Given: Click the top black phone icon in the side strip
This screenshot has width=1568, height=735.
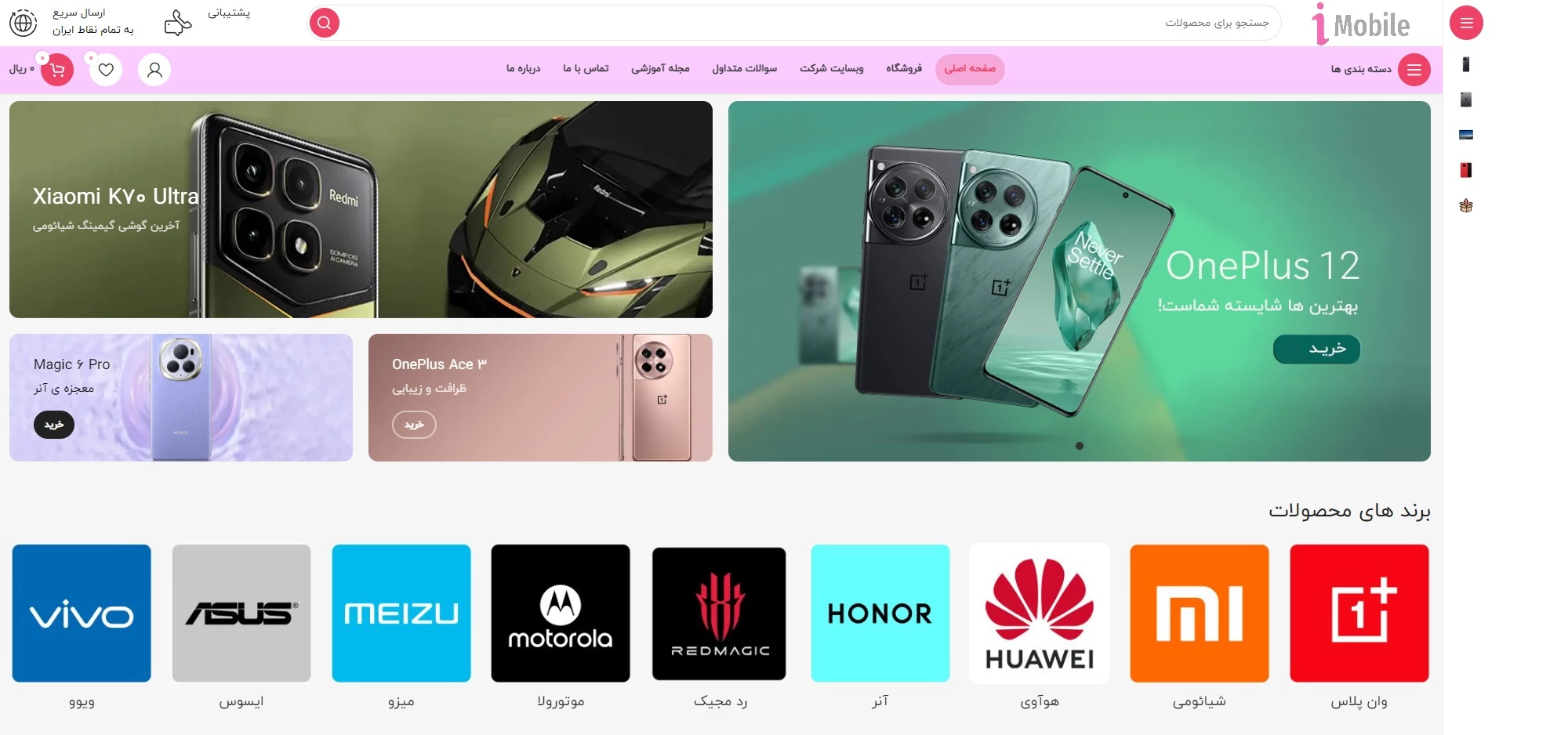Looking at the screenshot, I should click(x=1466, y=64).
